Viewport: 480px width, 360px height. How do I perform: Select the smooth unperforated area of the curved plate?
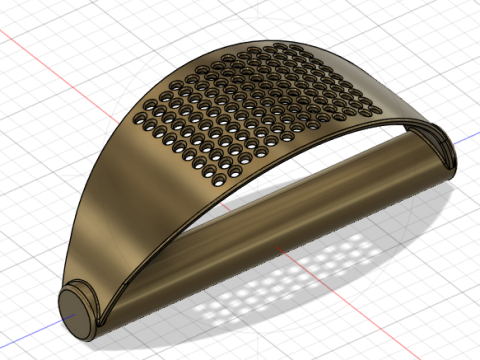[x=133, y=200]
